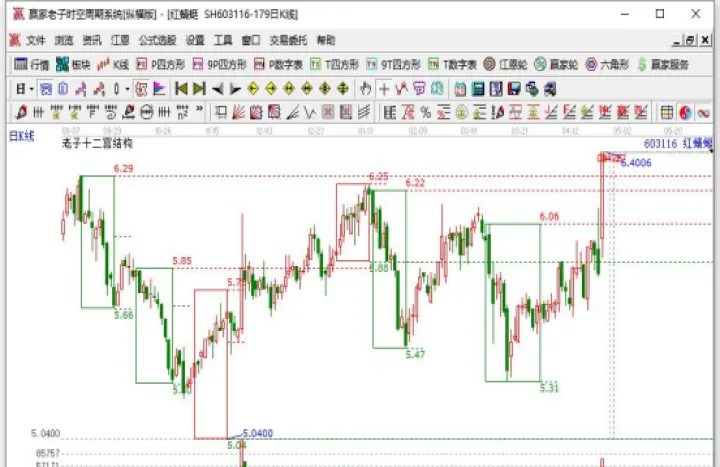Select the percent (%) line tool
This screenshot has height=467, width=720.
tap(425, 111)
